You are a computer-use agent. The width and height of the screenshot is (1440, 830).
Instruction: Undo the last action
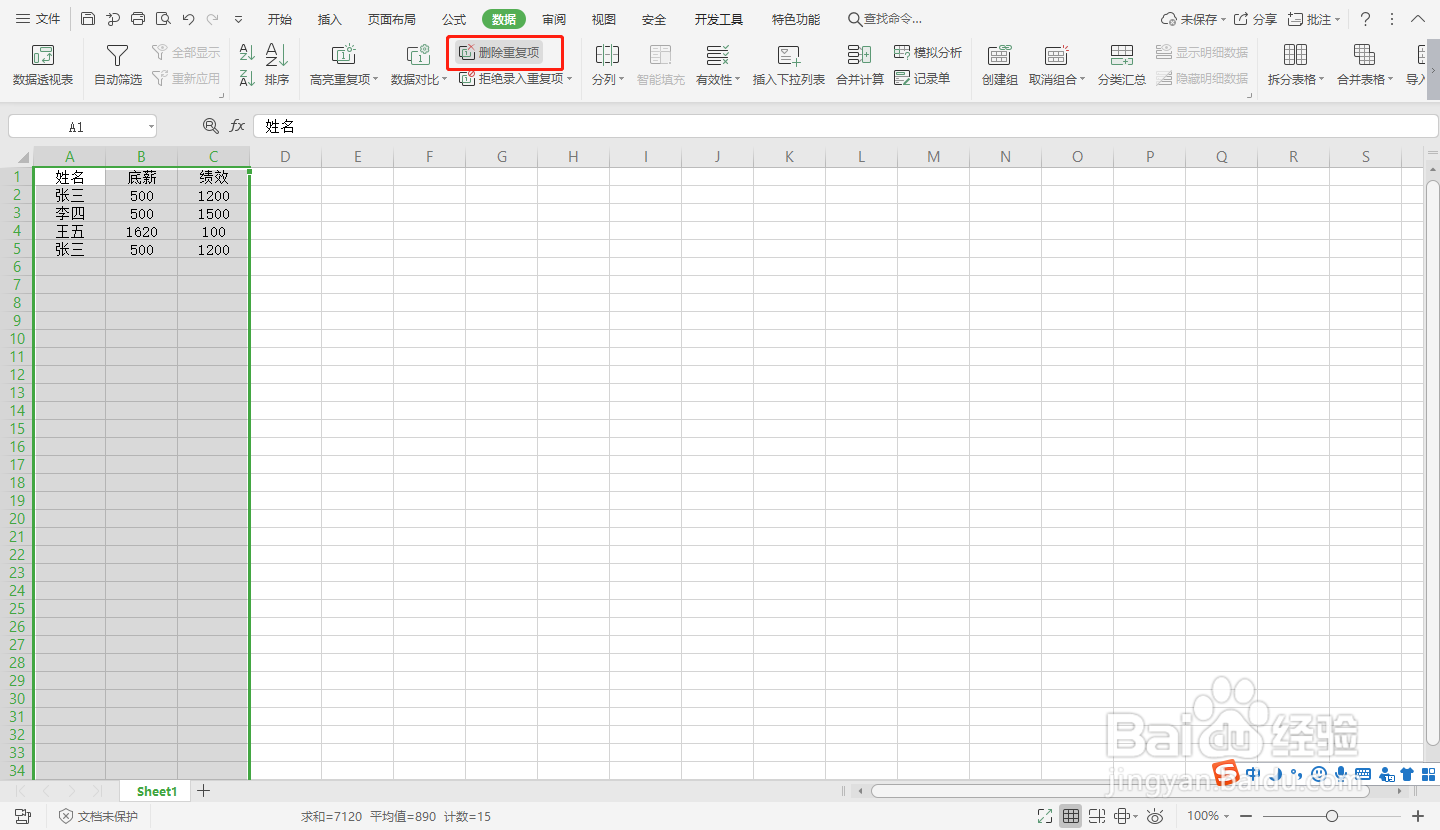[188, 19]
